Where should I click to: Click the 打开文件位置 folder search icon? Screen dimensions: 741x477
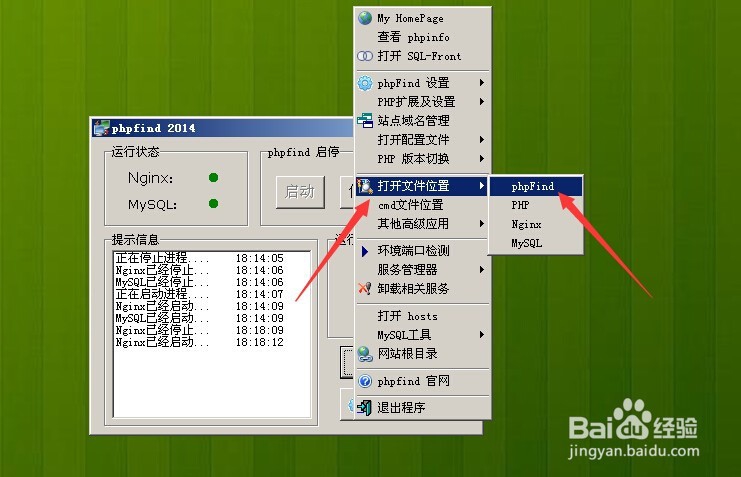click(365, 186)
